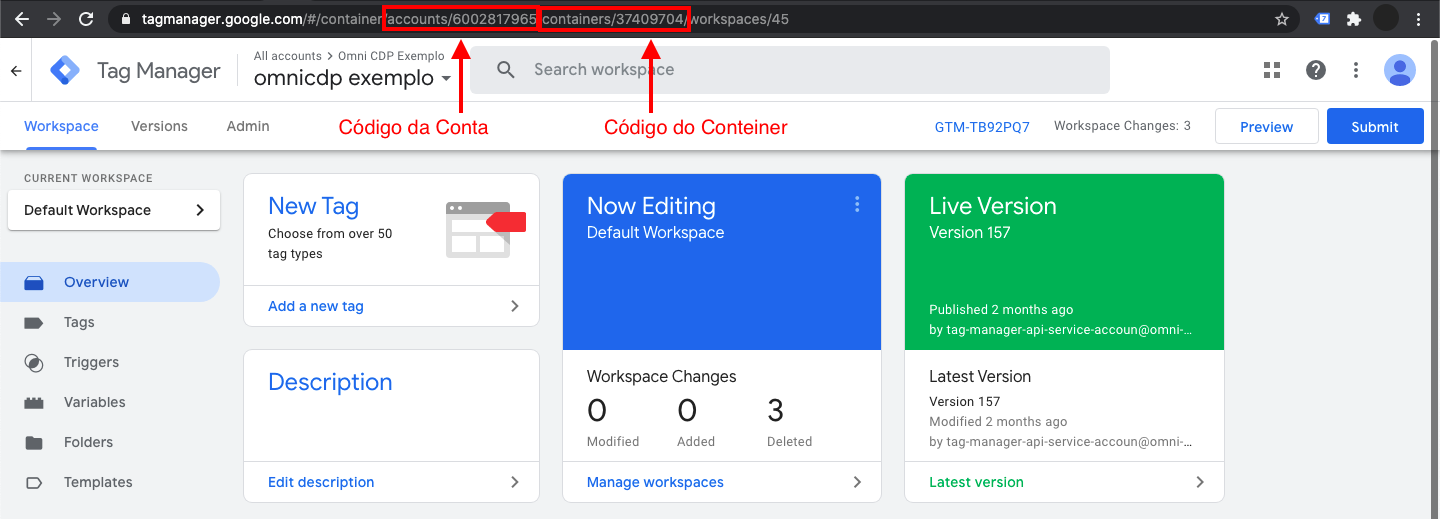Click chevron beside Manage workspaces
The height and width of the screenshot is (519, 1440).
pos(857,482)
